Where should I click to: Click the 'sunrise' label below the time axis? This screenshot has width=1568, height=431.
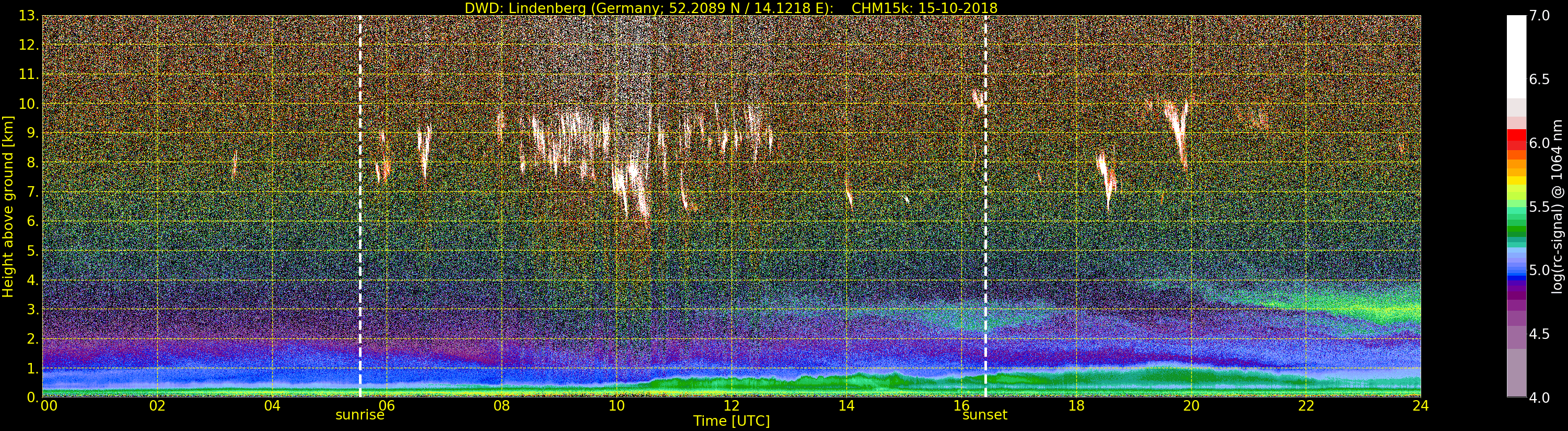click(360, 416)
